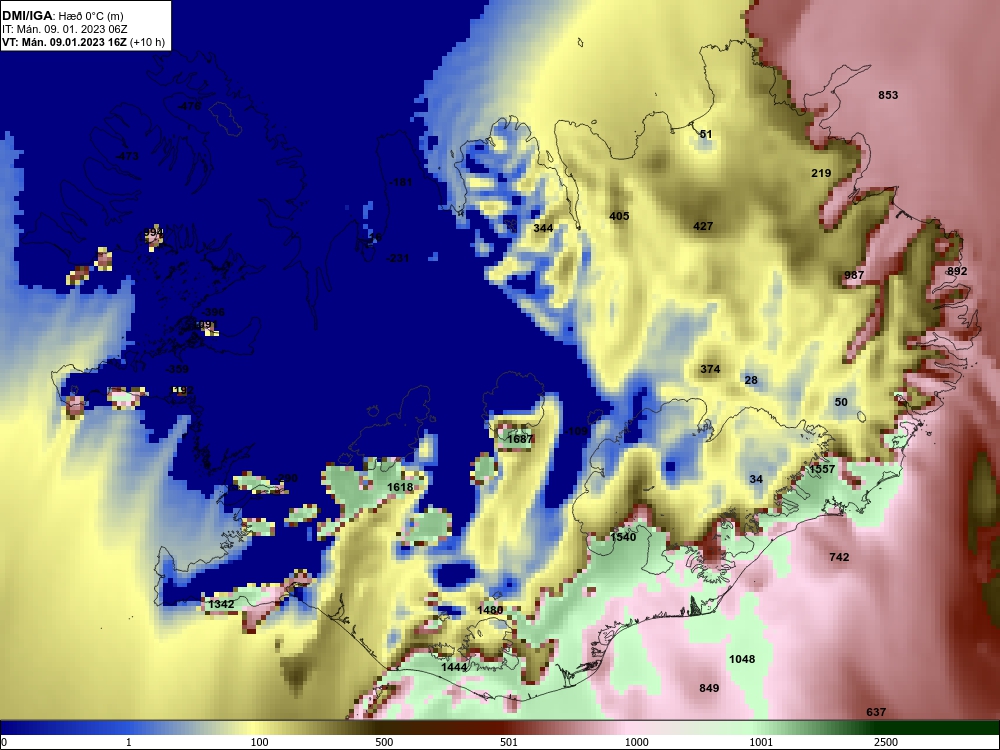1000x750 pixels.
Task: Click the legend label 2500
Action: coord(886,742)
